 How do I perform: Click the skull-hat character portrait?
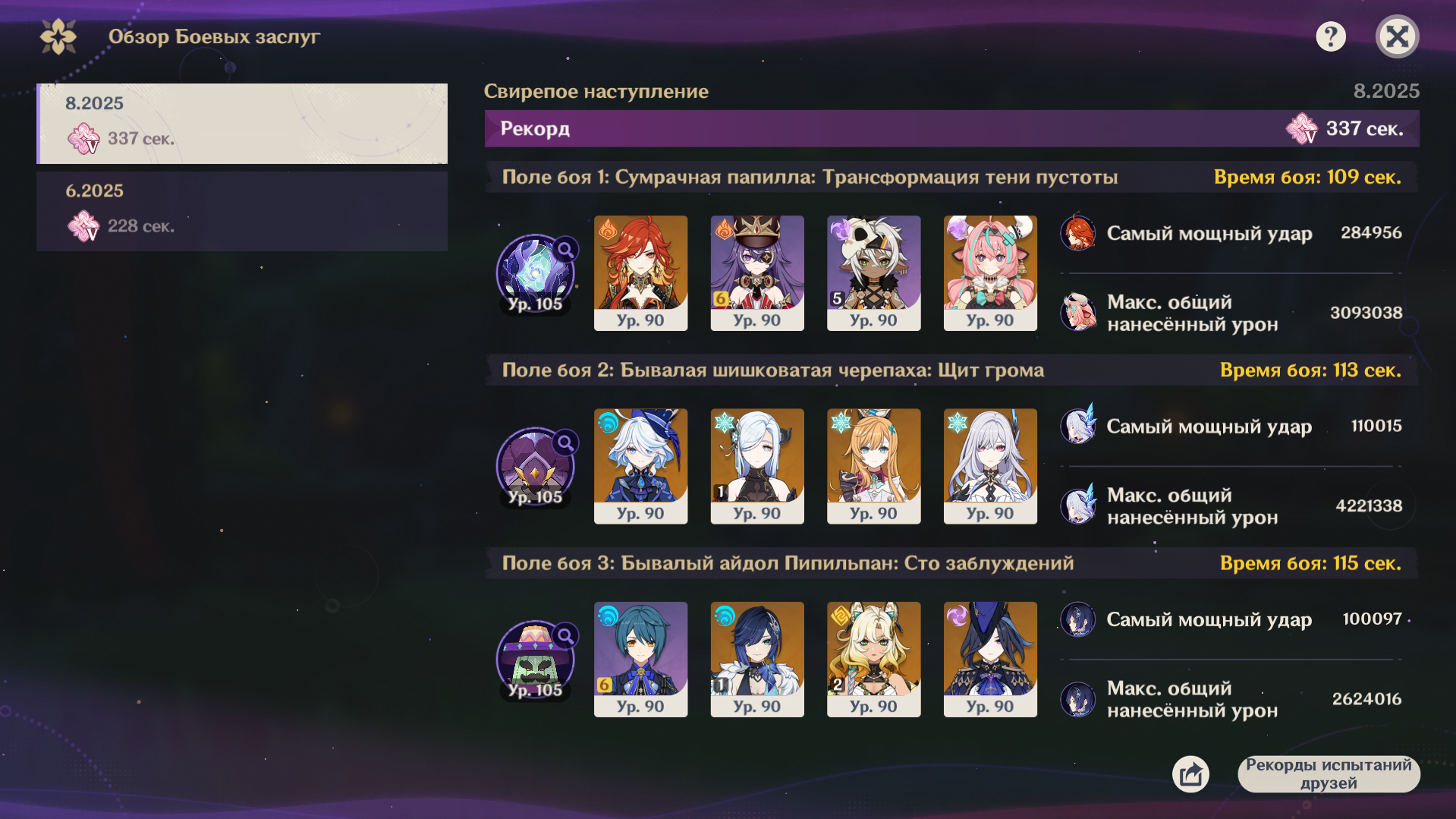point(873,273)
